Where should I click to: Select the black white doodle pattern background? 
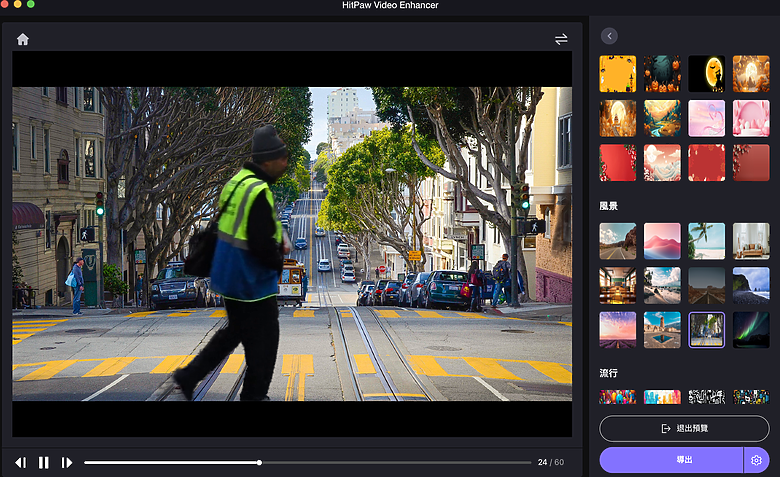pos(706,397)
